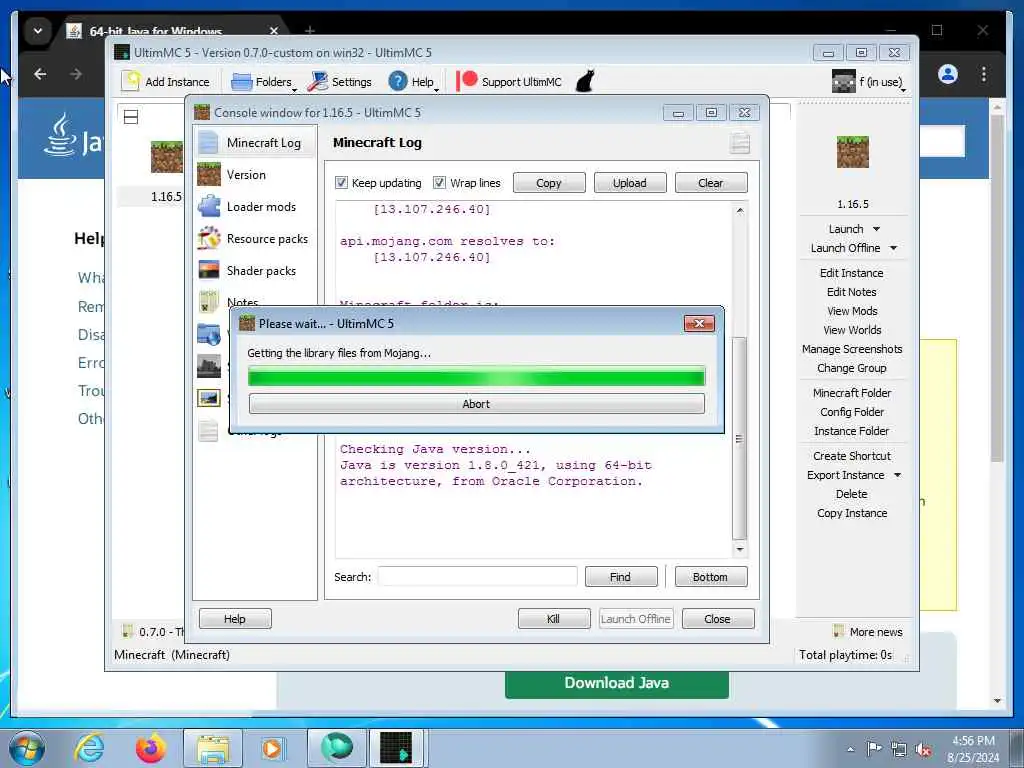Viewport: 1024px width, 768px height.
Task: Click the Notes page icon
Action: click(208, 301)
